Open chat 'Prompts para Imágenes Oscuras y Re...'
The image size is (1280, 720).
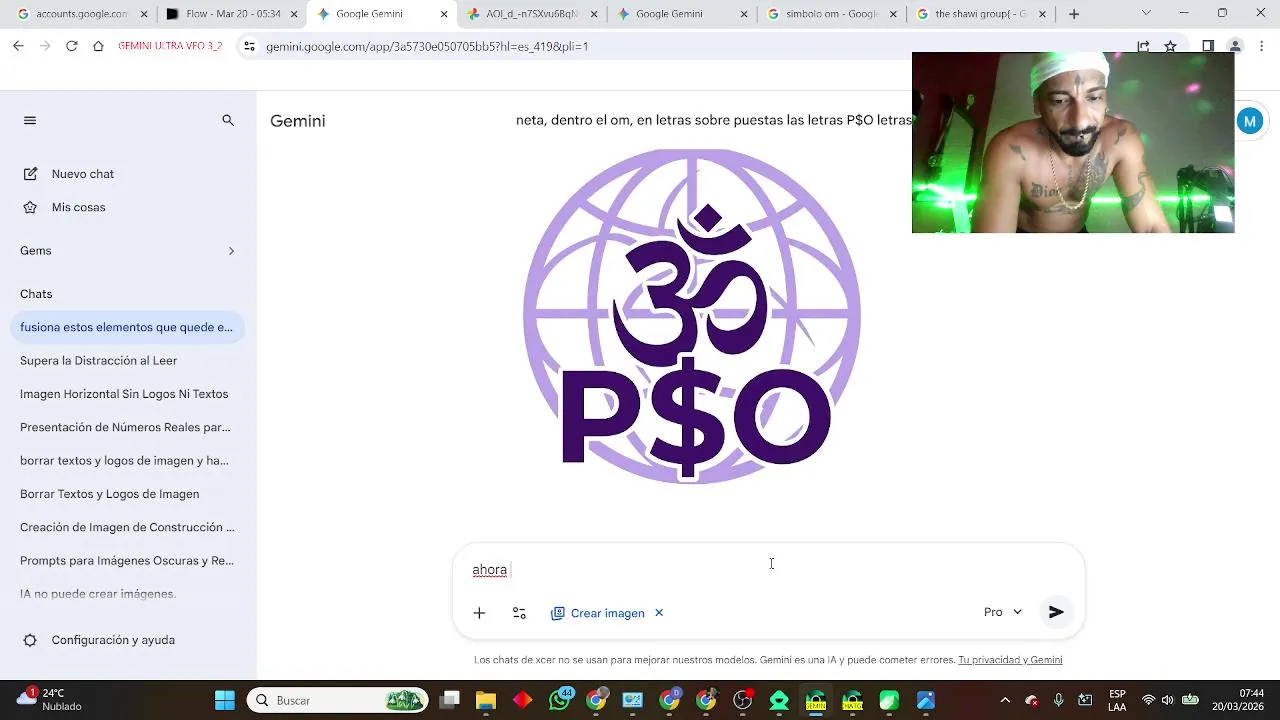127,561
